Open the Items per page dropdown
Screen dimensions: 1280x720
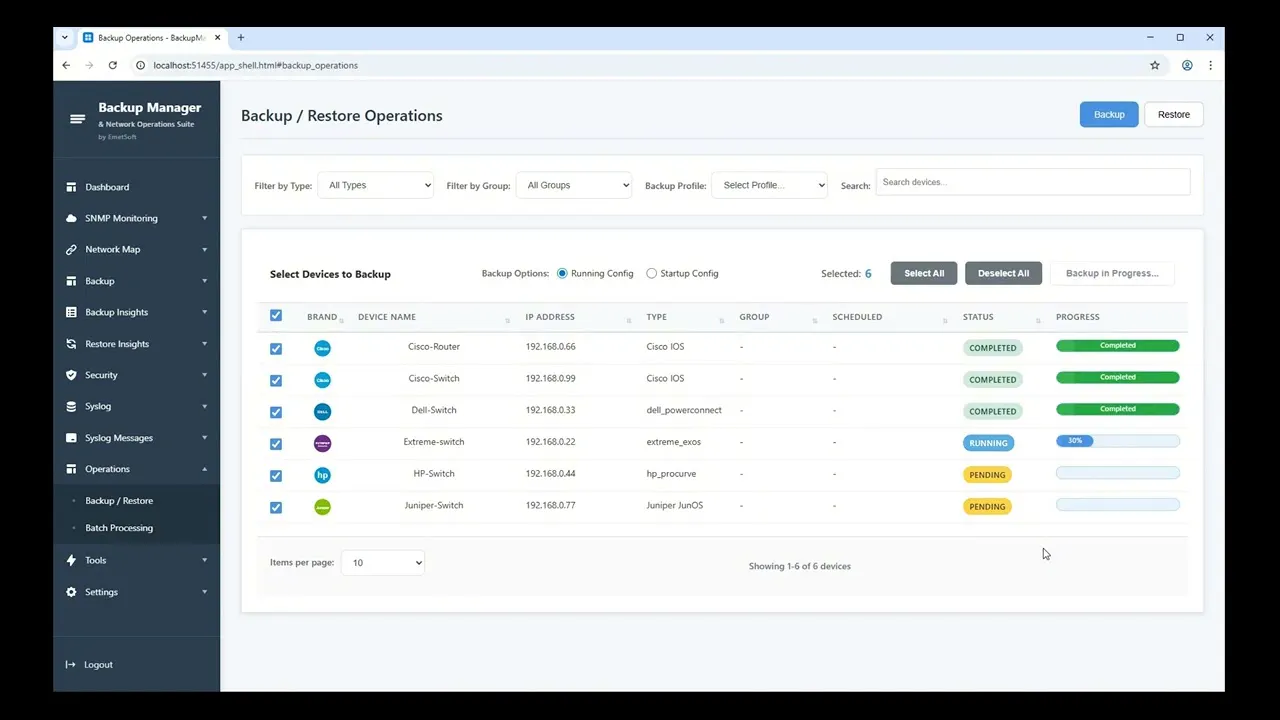(383, 563)
